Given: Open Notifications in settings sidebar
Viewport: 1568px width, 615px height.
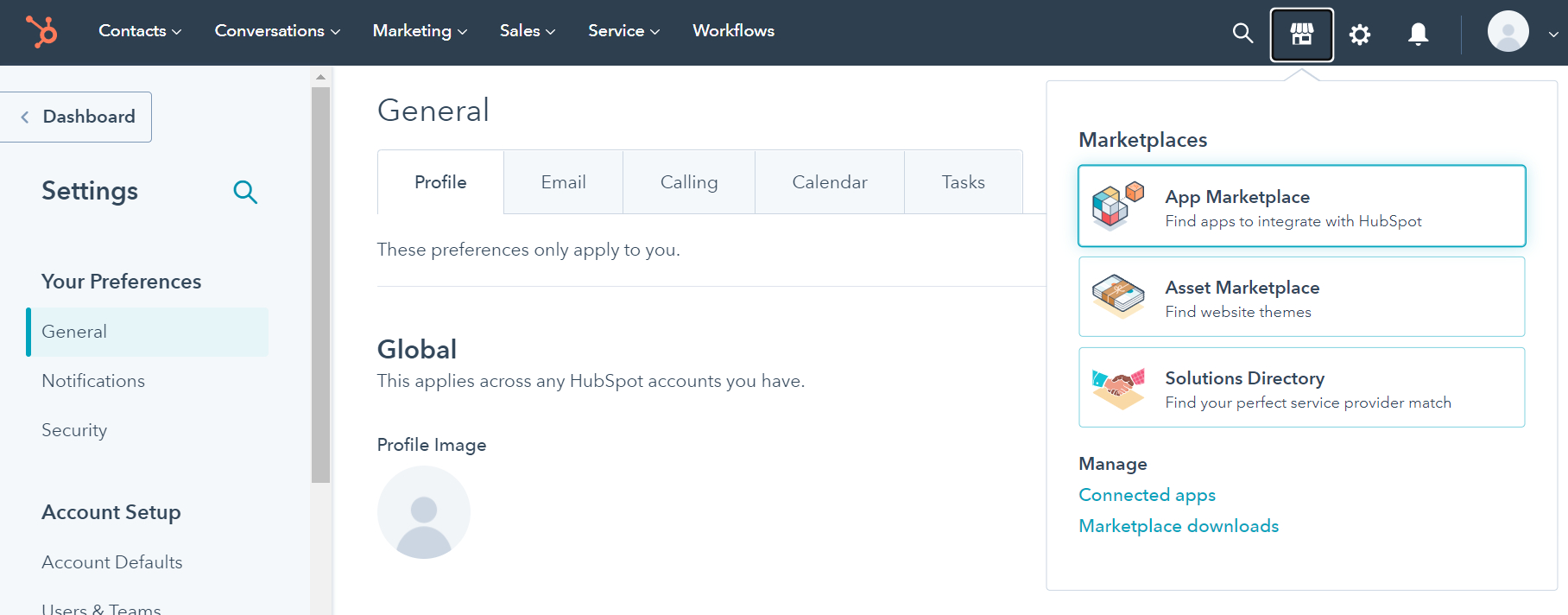Looking at the screenshot, I should pos(93,381).
